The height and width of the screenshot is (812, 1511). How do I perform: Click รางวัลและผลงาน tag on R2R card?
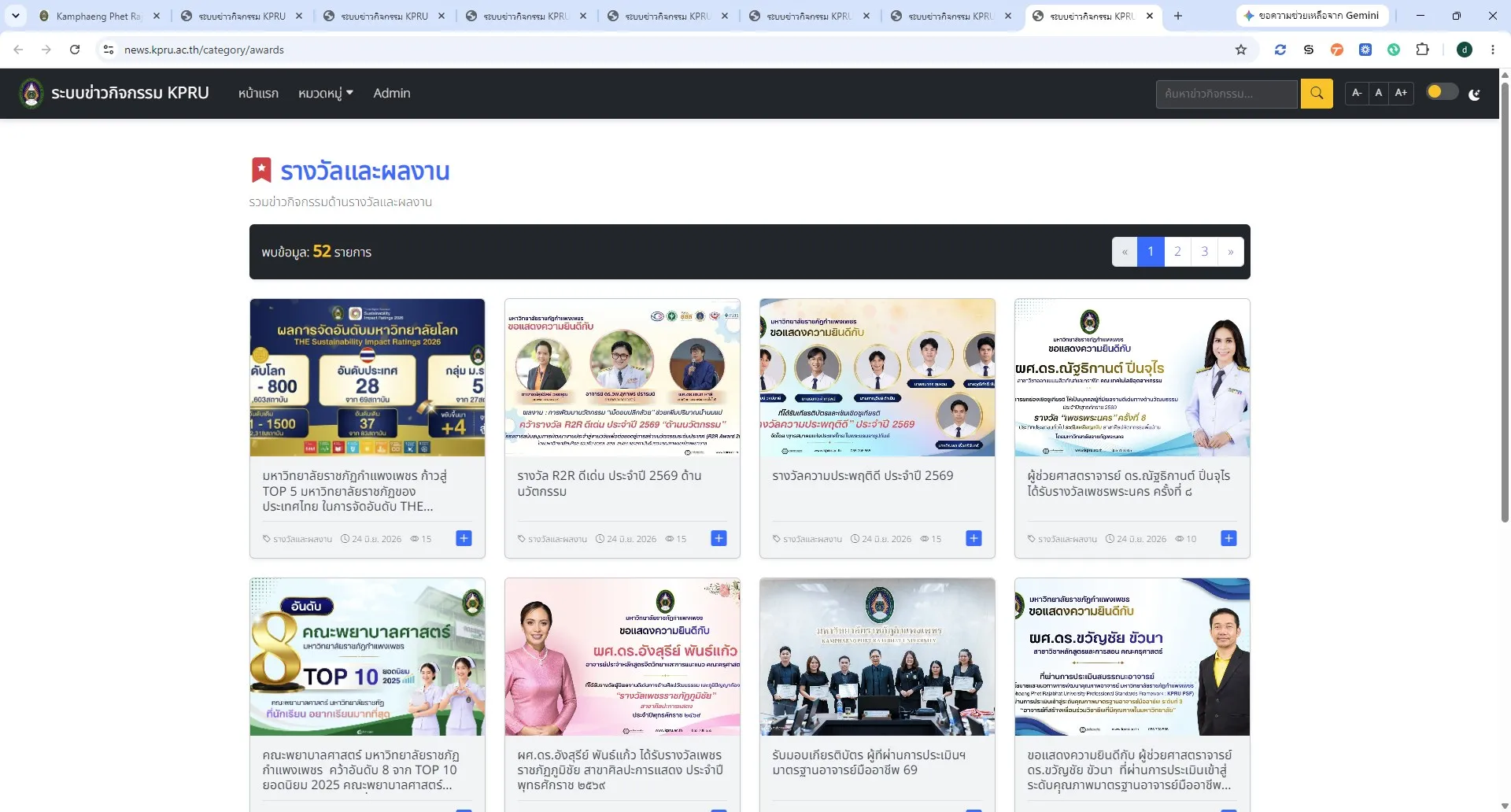click(552, 539)
